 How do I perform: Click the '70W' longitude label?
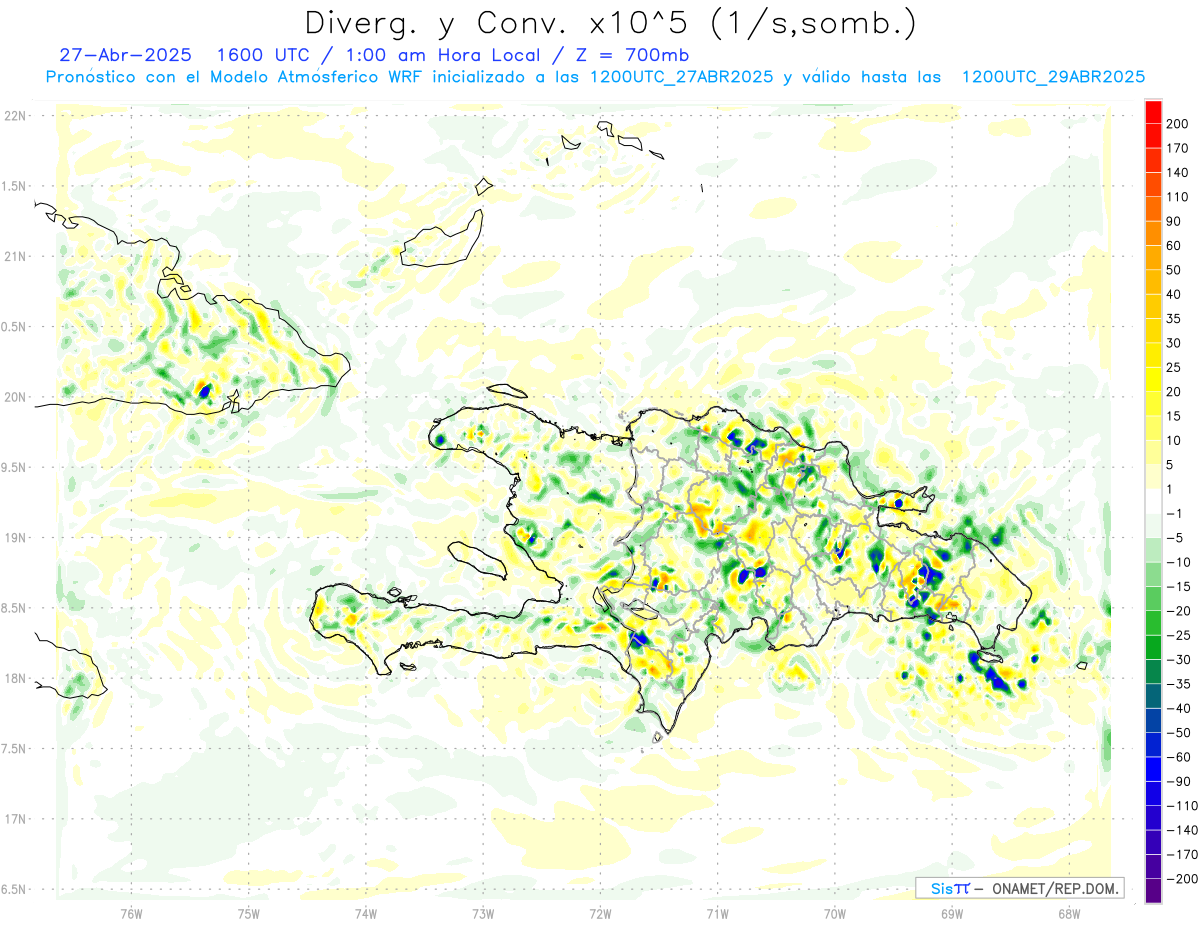tap(835, 914)
